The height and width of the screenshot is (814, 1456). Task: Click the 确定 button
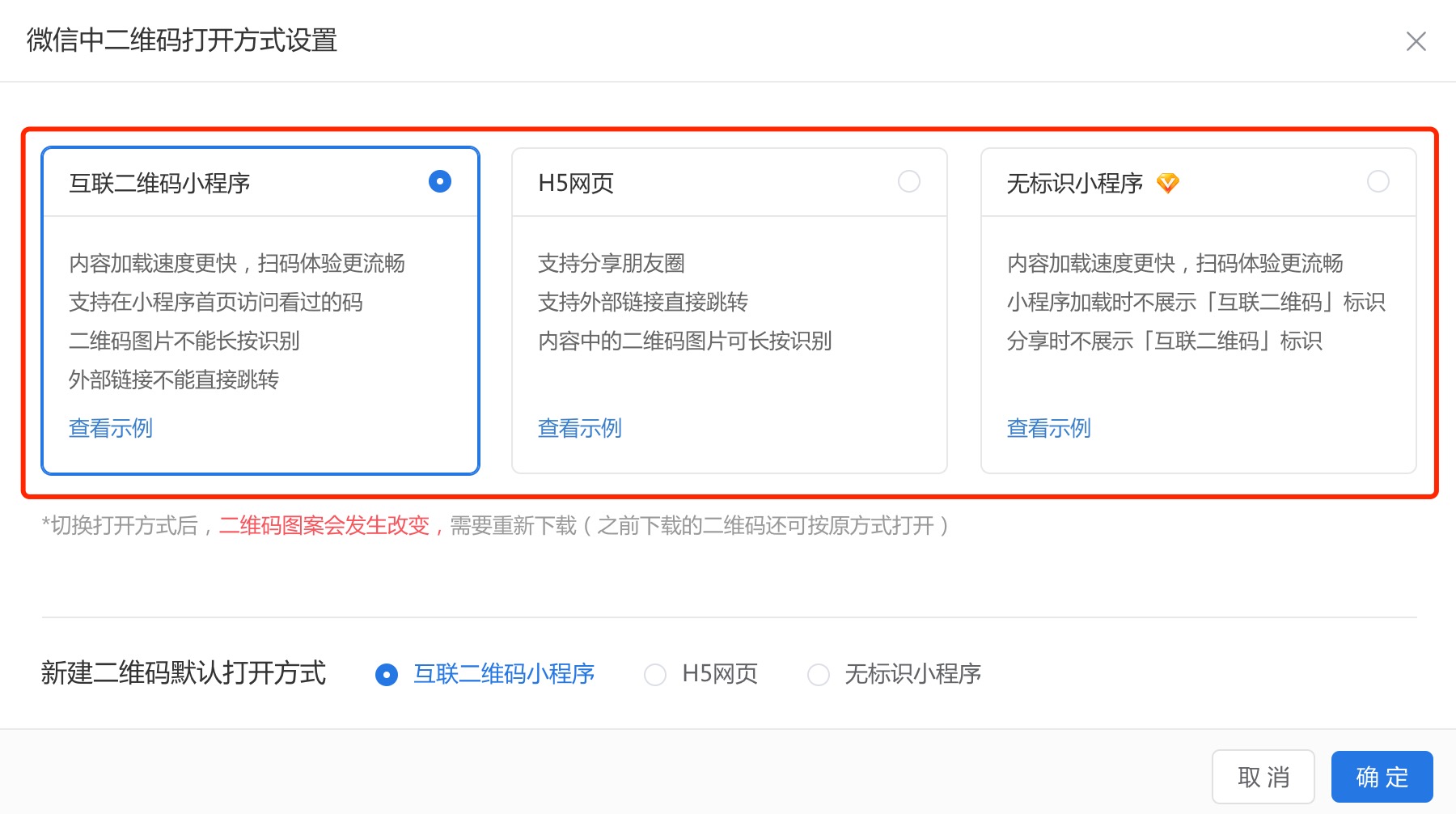point(1382,777)
